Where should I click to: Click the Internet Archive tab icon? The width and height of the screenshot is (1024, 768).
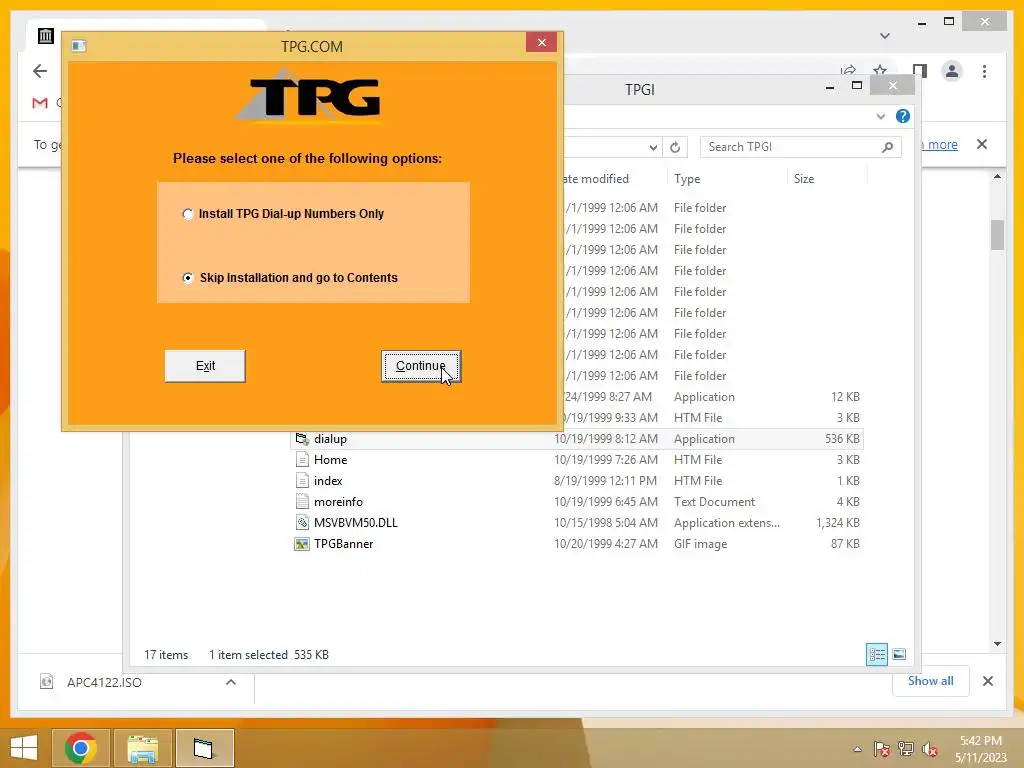point(45,36)
